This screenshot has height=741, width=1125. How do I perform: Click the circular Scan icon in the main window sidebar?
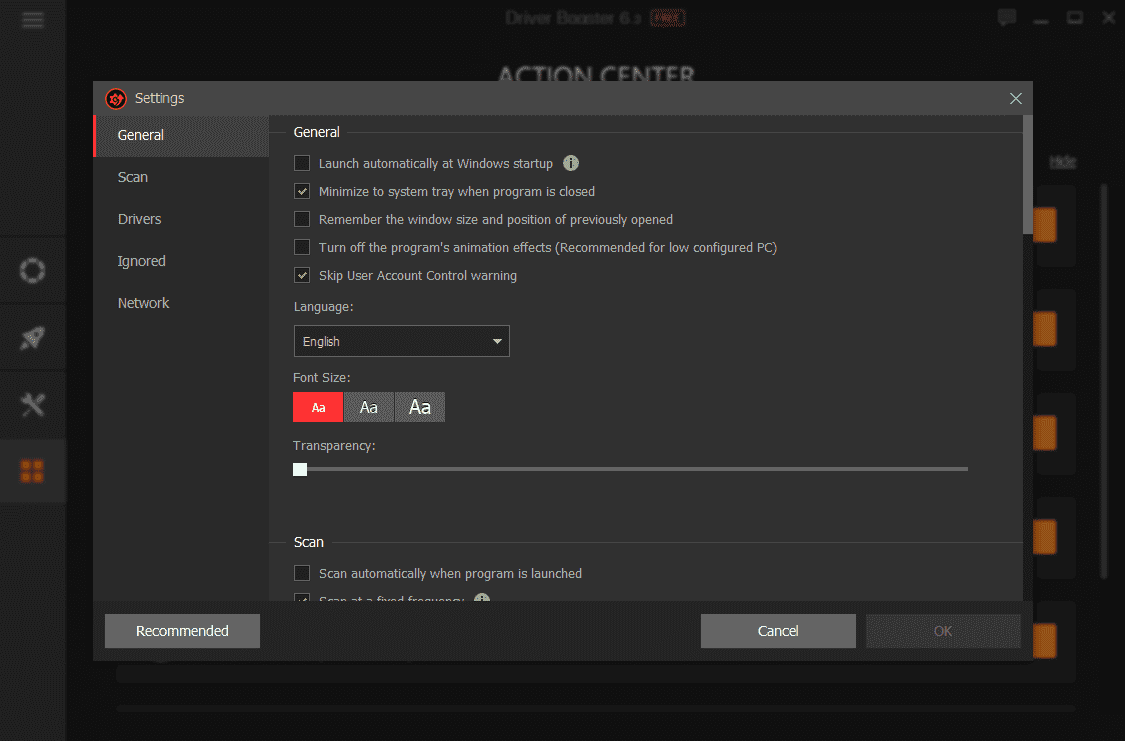[32, 270]
